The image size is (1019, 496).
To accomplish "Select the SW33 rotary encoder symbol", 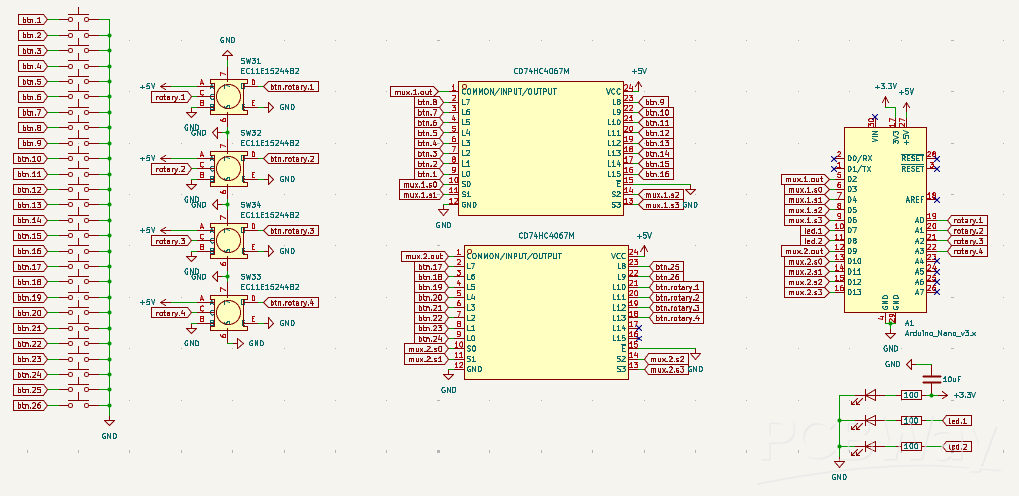I will (227, 313).
